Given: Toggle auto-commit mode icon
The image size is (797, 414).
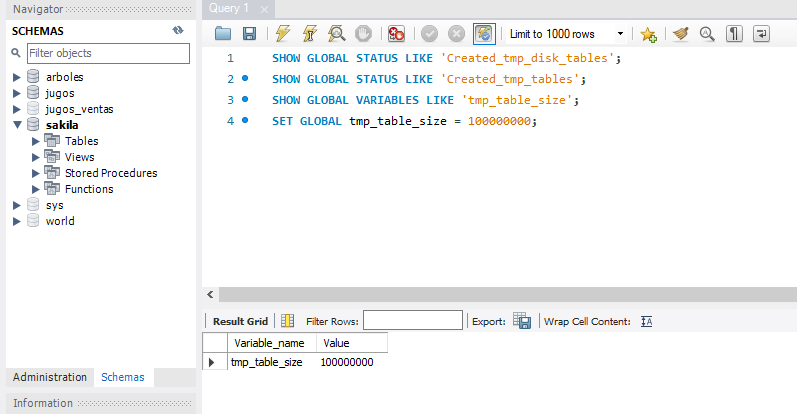Looking at the screenshot, I should pos(484,34).
